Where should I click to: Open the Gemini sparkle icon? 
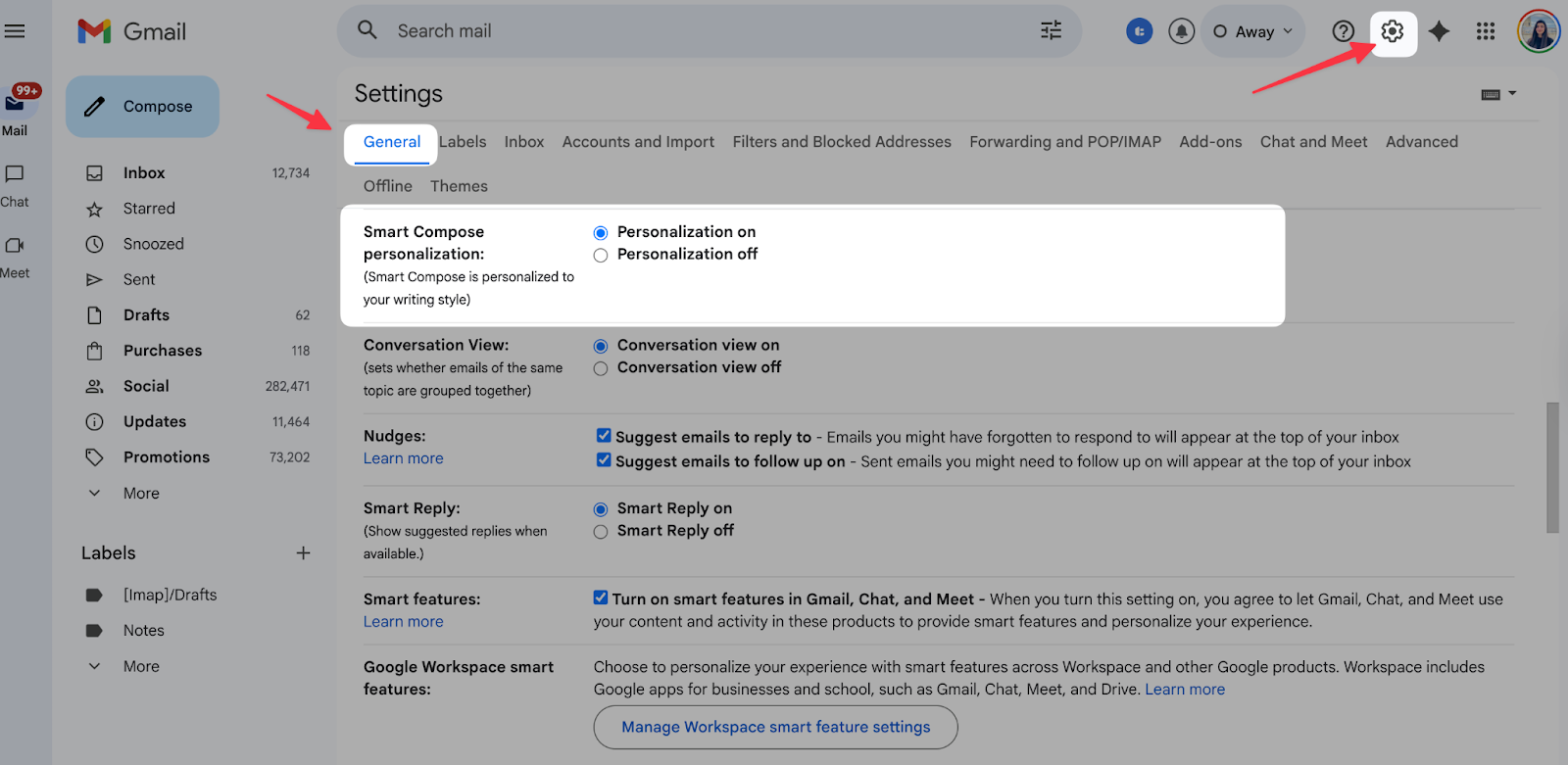[1439, 31]
